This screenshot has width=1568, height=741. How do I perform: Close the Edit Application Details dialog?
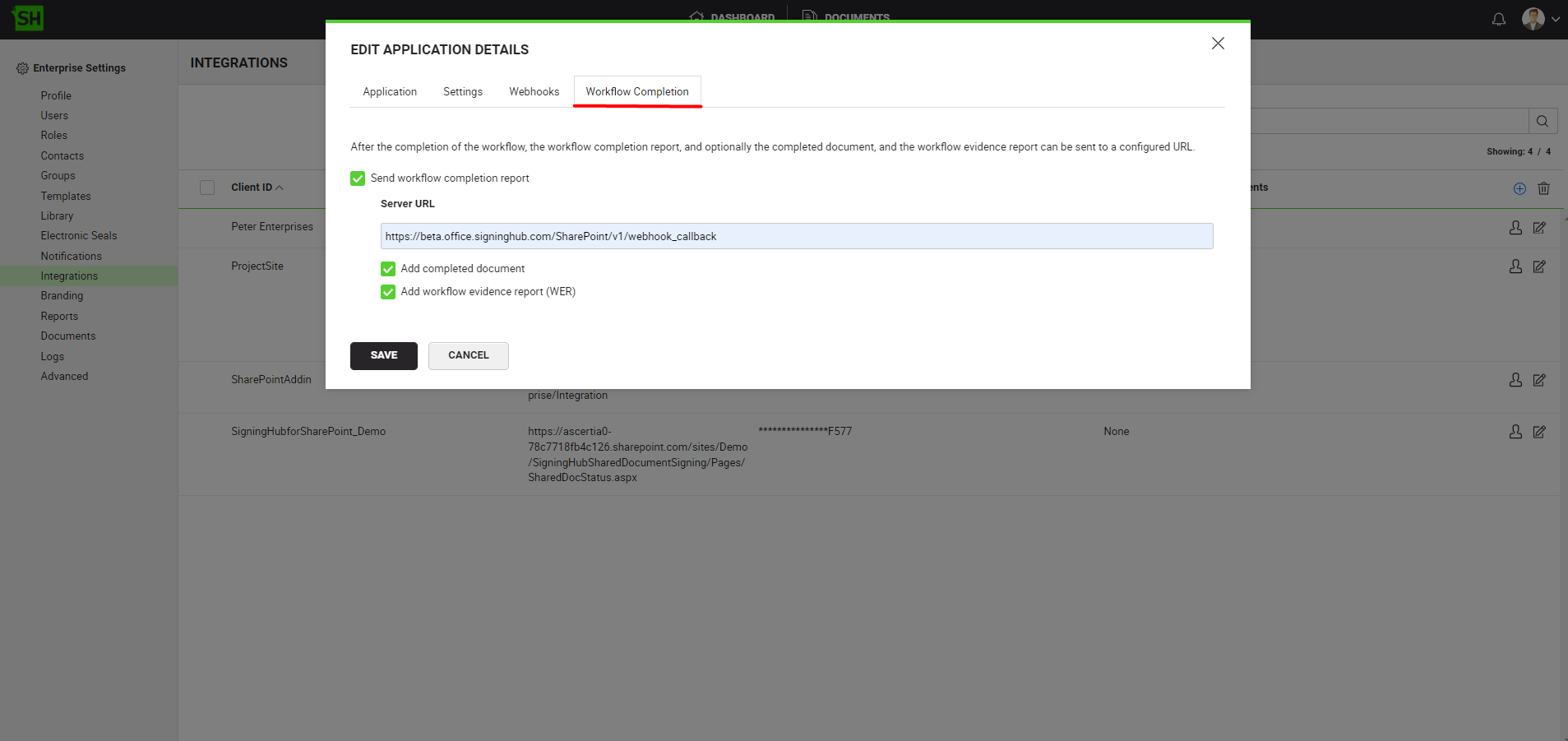tap(1218, 44)
